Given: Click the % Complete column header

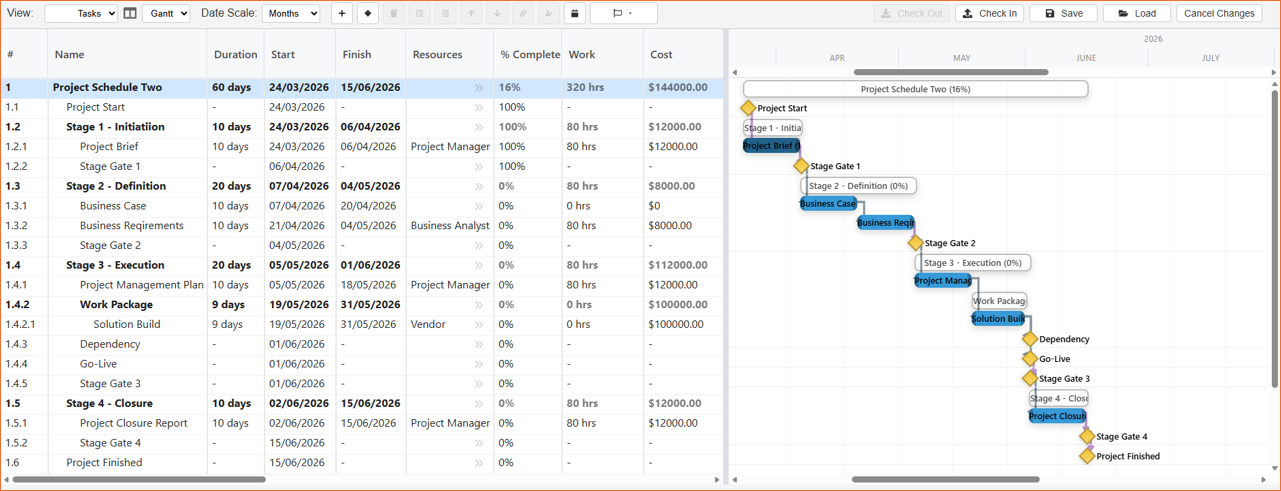Looking at the screenshot, I should [530, 55].
